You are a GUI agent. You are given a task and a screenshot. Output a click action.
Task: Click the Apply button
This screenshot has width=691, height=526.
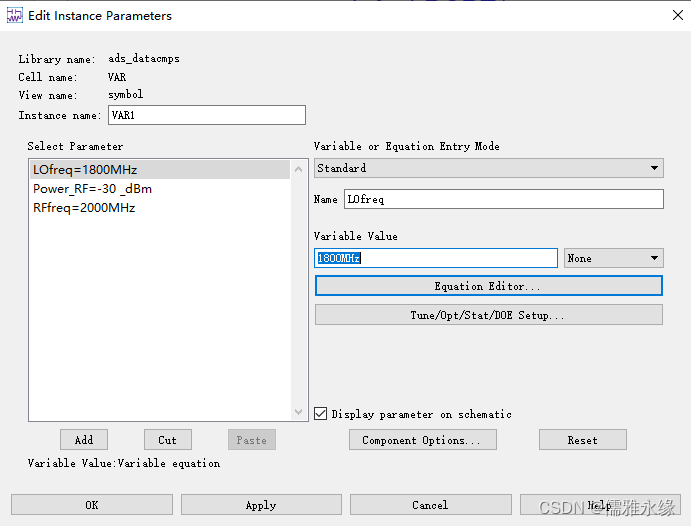261,504
